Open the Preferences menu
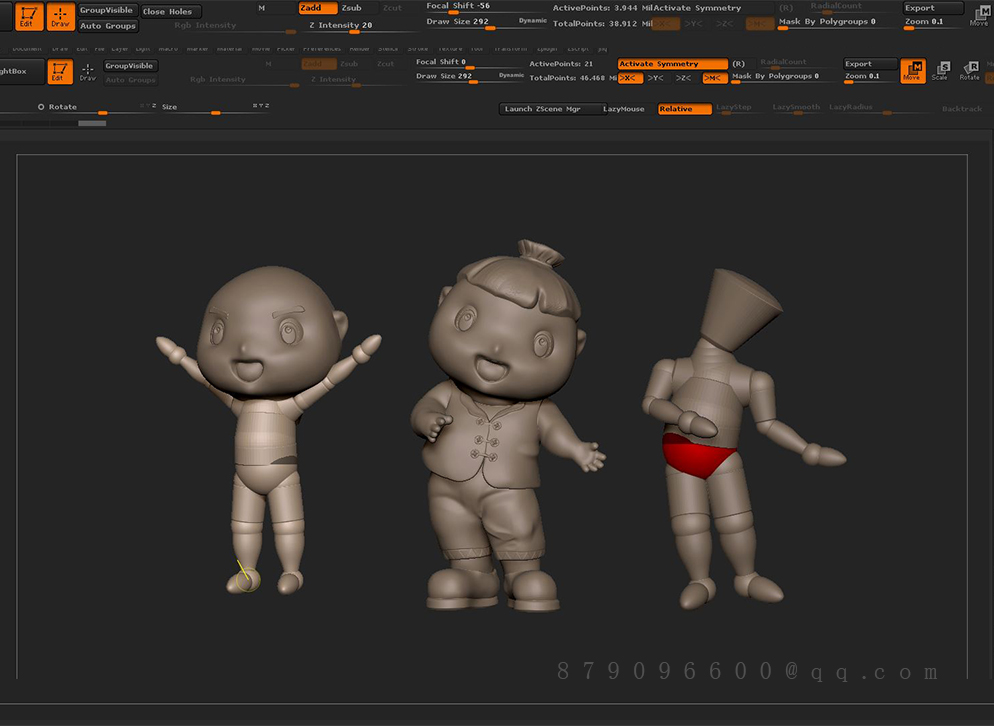Image resolution: width=994 pixels, height=726 pixels. (322, 49)
